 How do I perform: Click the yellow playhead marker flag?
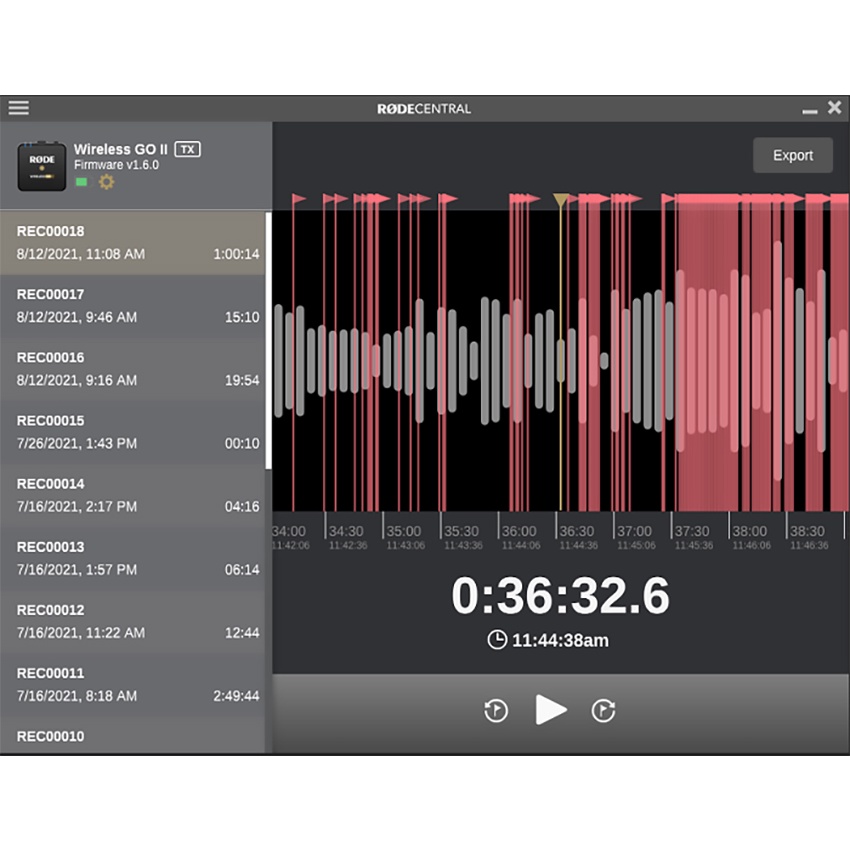561,201
